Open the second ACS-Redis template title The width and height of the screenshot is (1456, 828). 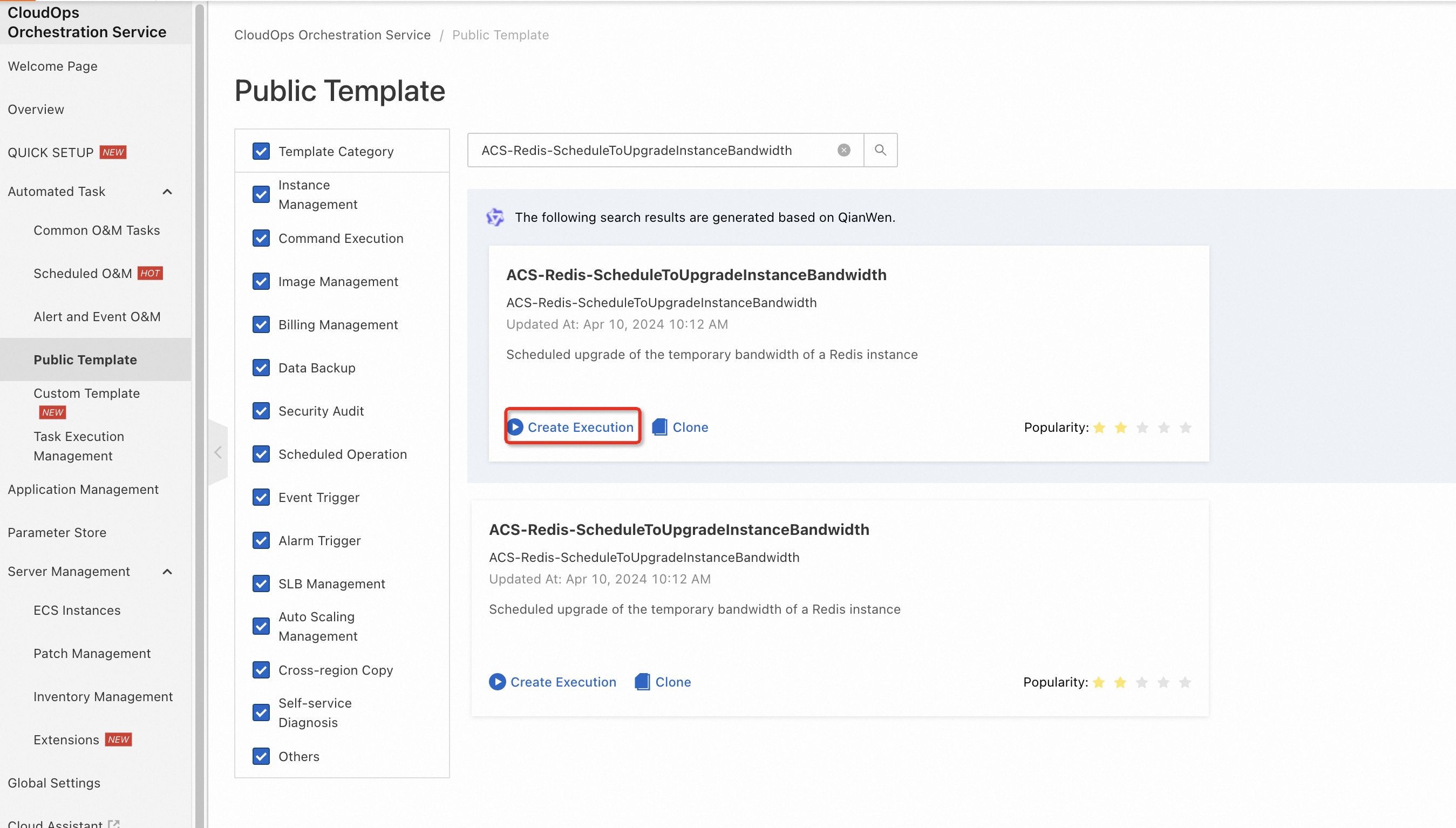(x=679, y=530)
